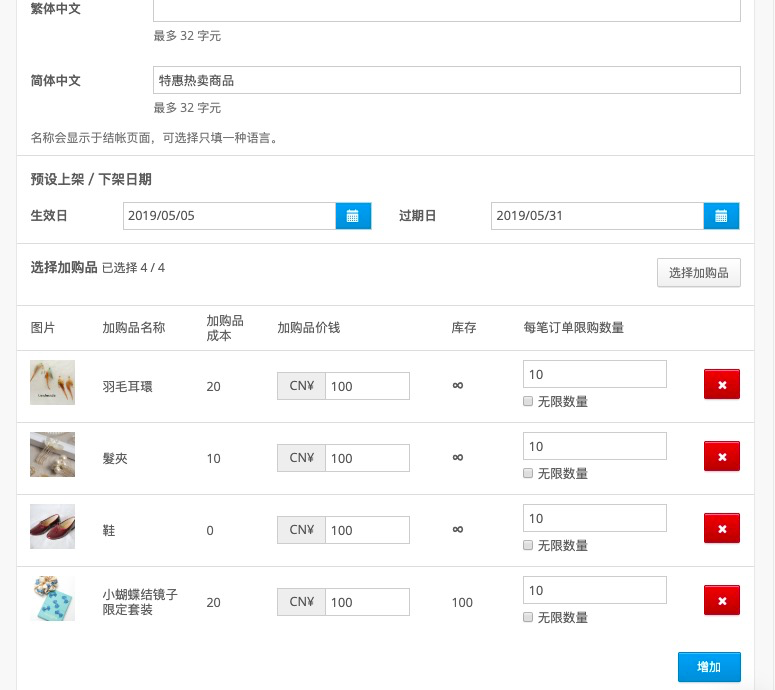Delete 小蝴蝶结镜子限定套装 with red X

722,601
